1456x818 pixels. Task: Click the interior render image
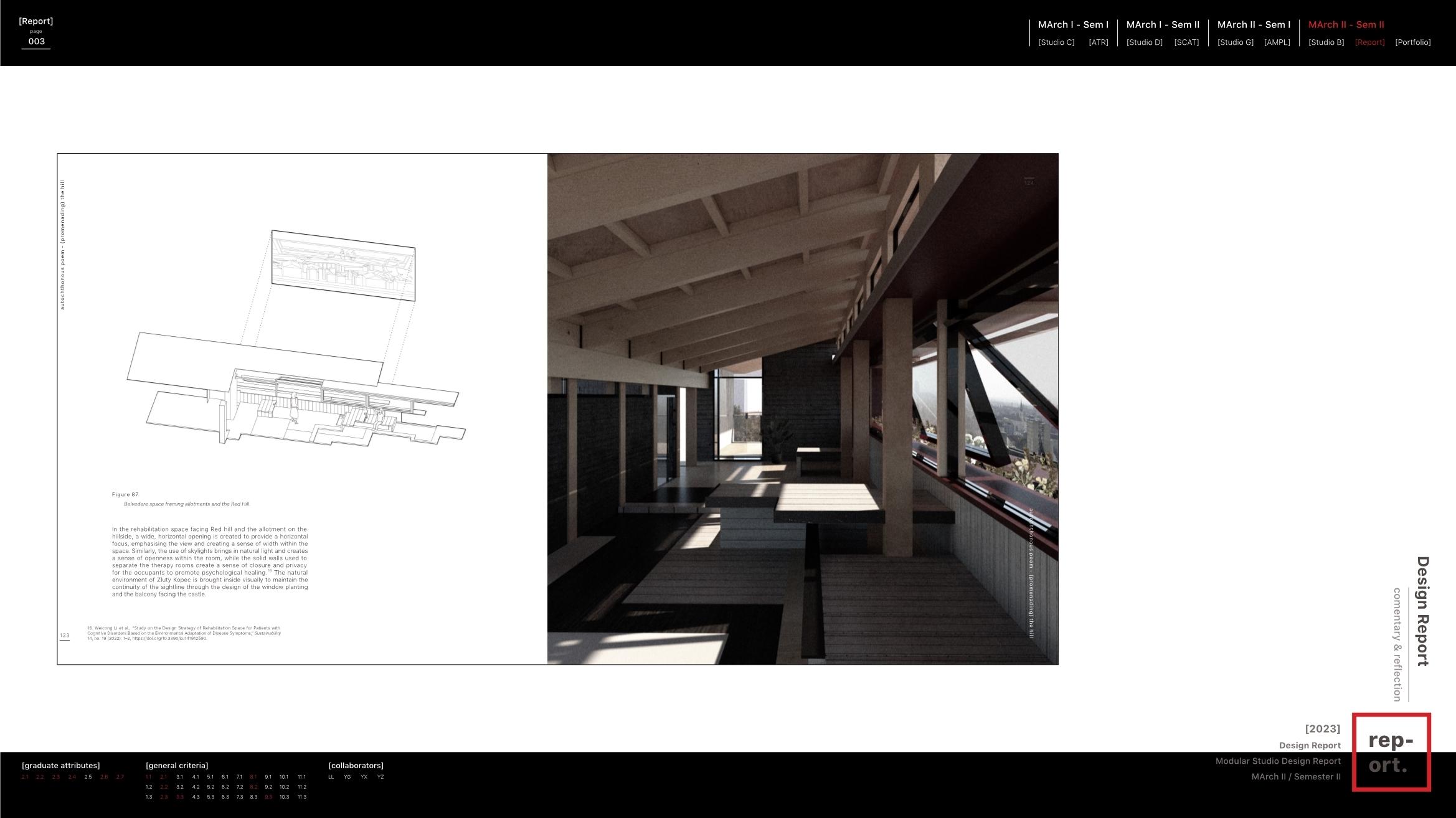coord(802,408)
